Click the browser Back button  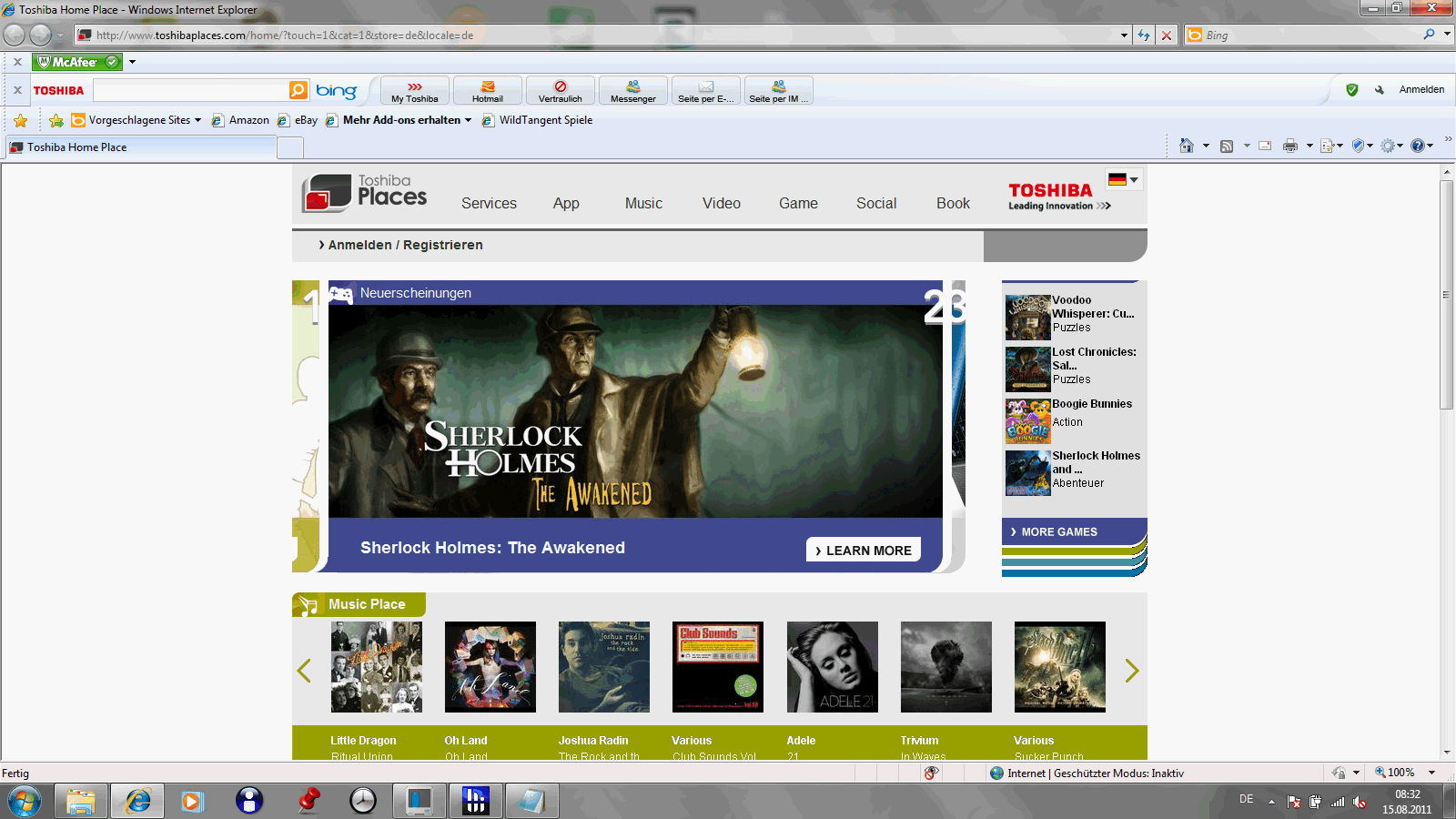(14, 35)
